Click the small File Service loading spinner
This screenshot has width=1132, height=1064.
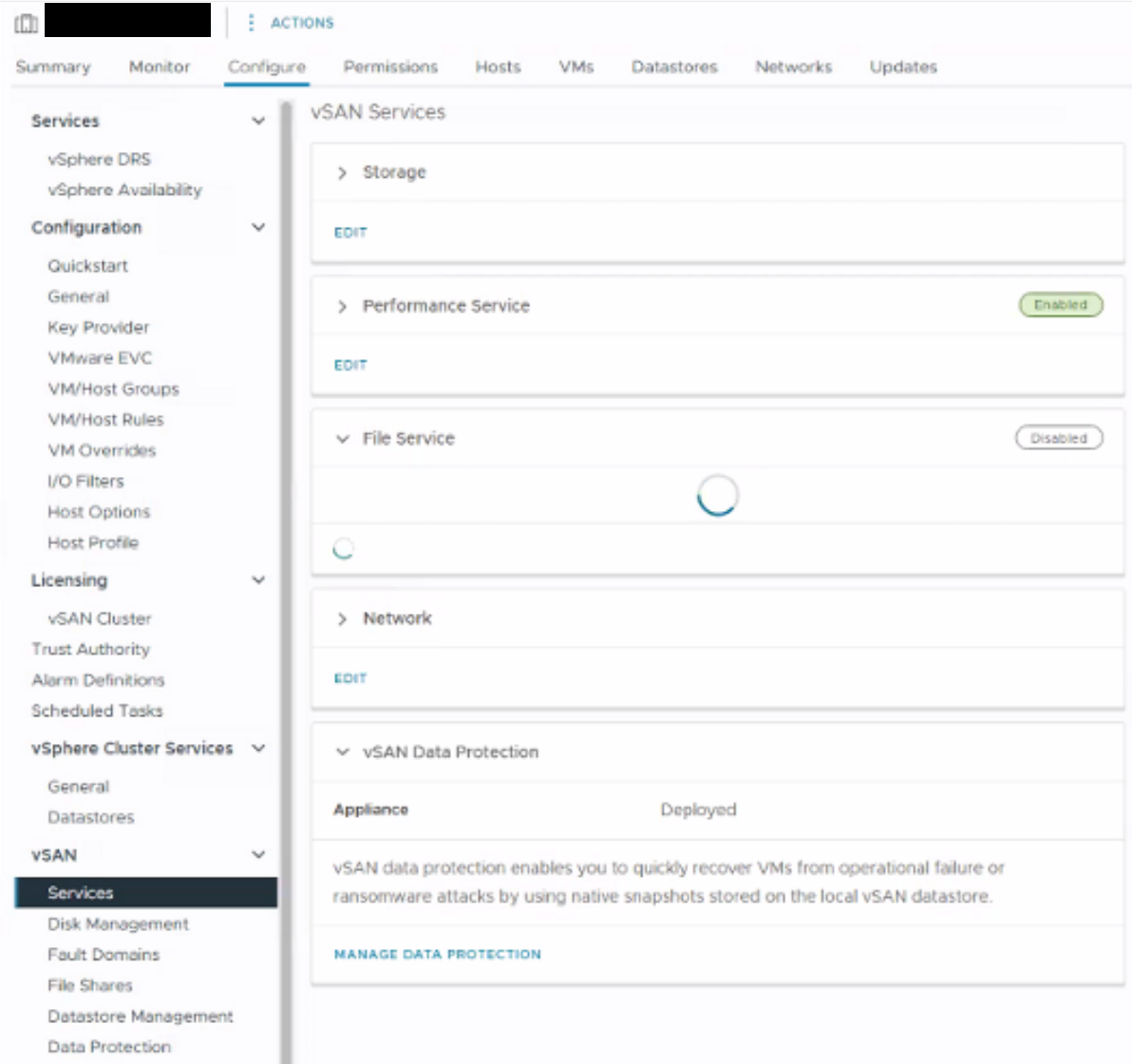pos(343,549)
